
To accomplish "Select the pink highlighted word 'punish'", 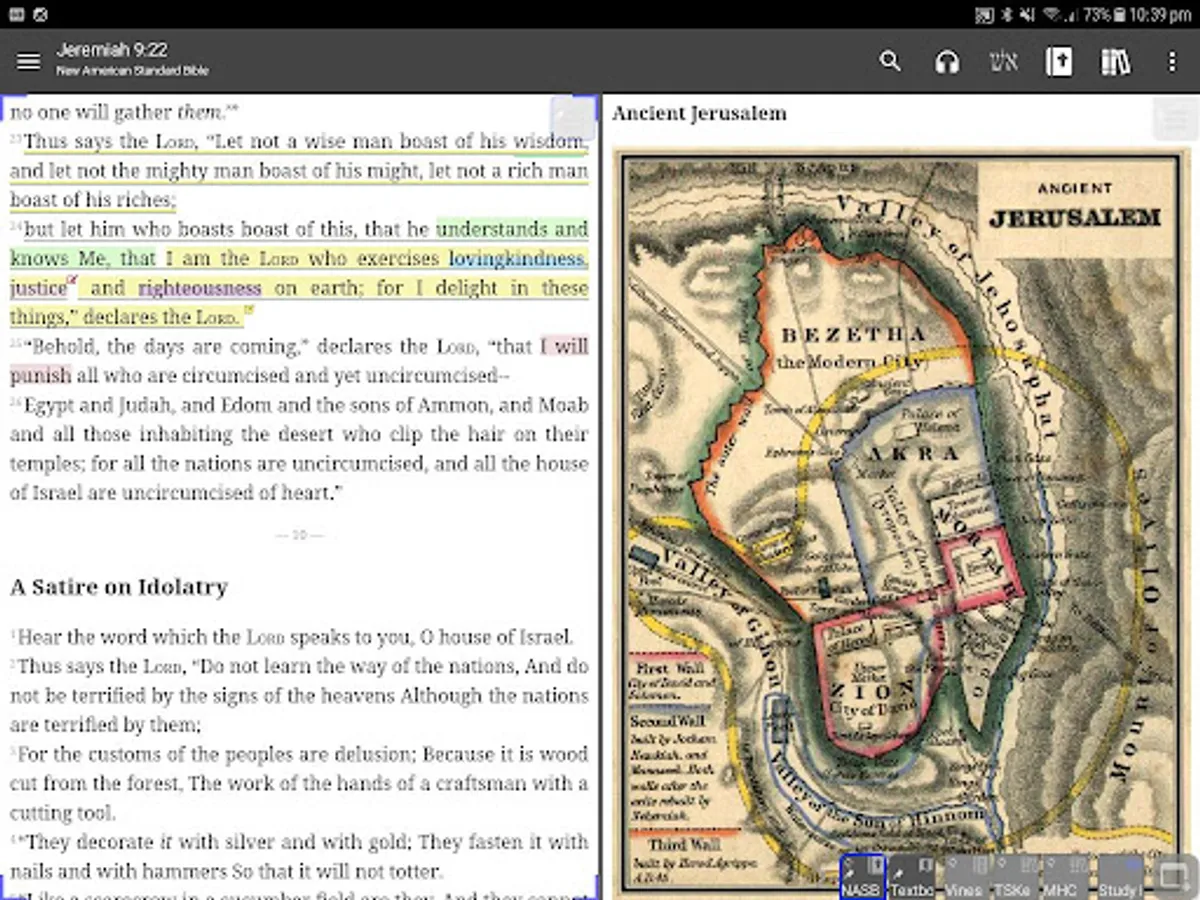I will (x=40, y=376).
